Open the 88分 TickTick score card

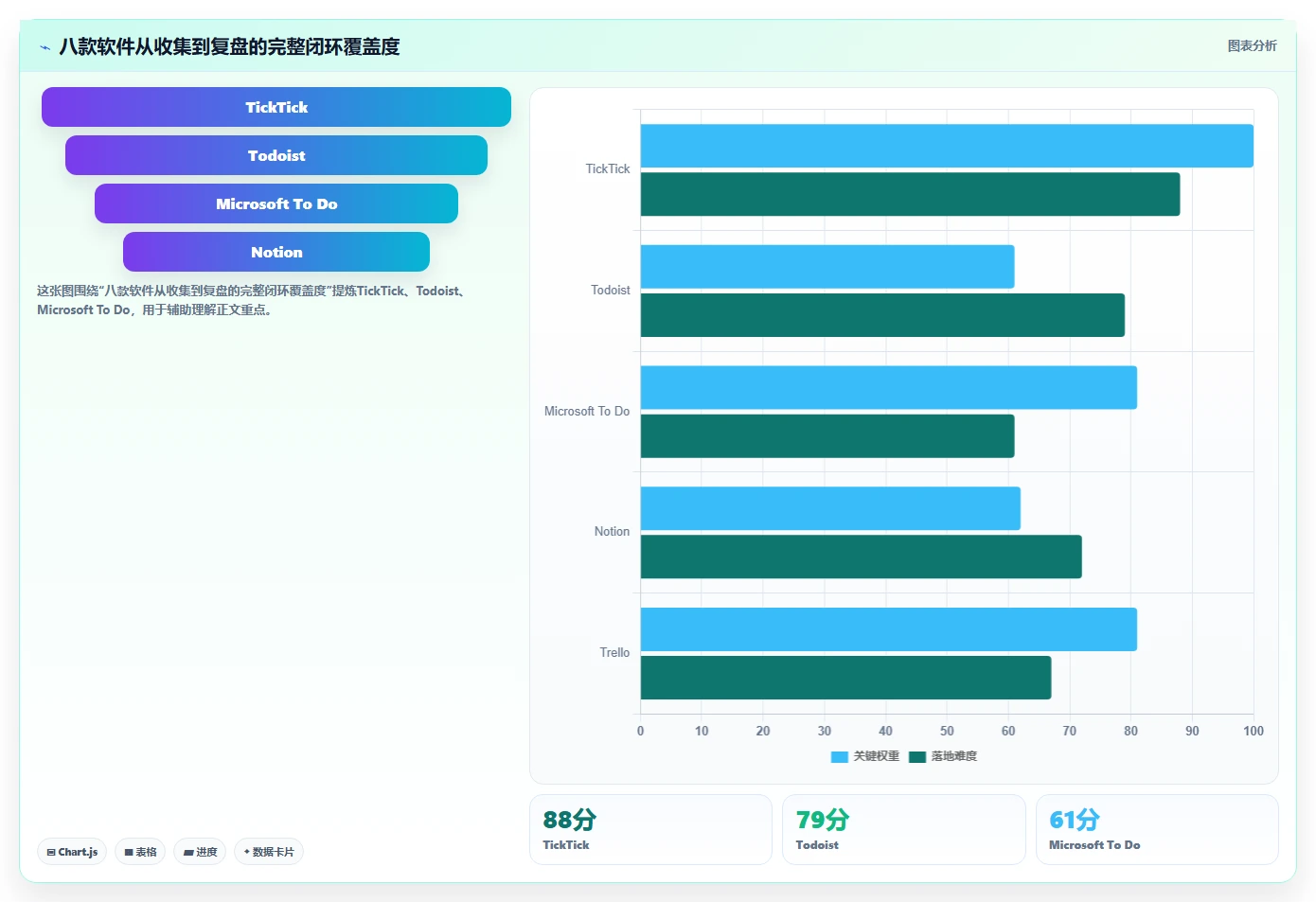pos(650,829)
